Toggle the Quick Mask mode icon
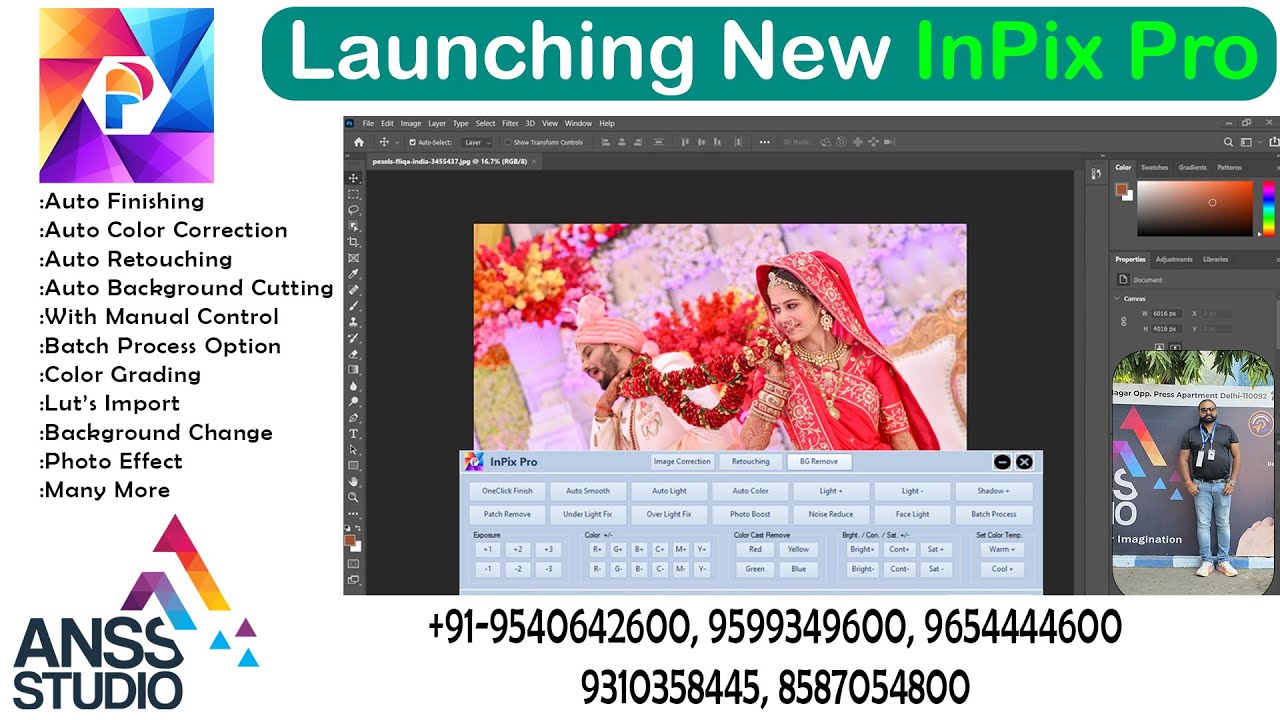1280x720 pixels. tap(354, 564)
